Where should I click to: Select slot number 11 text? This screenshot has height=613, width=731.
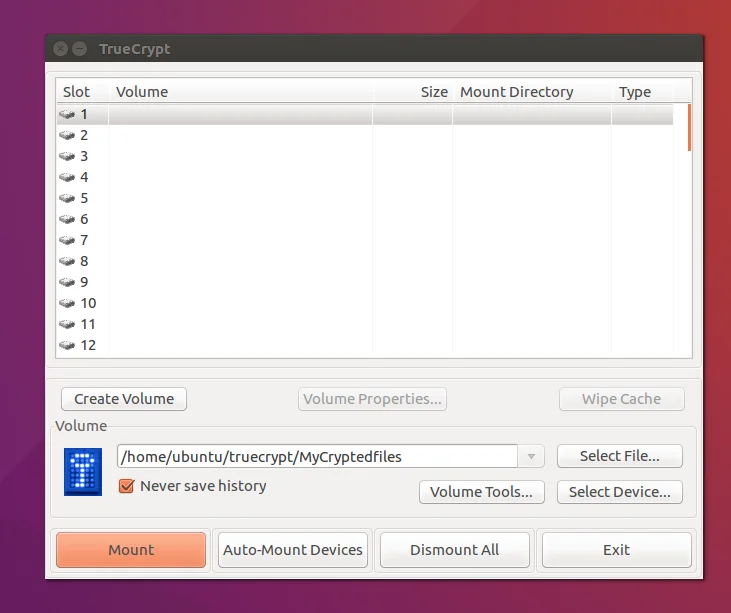(x=88, y=324)
